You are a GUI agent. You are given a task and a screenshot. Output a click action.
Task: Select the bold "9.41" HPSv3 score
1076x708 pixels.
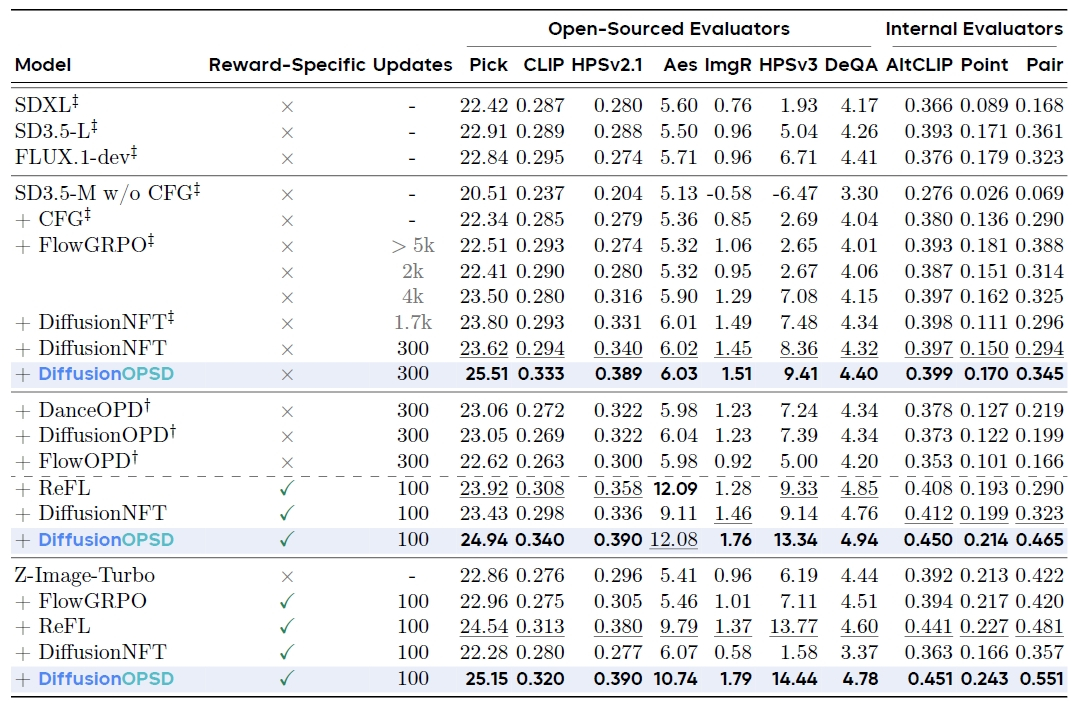(x=799, y=374)
